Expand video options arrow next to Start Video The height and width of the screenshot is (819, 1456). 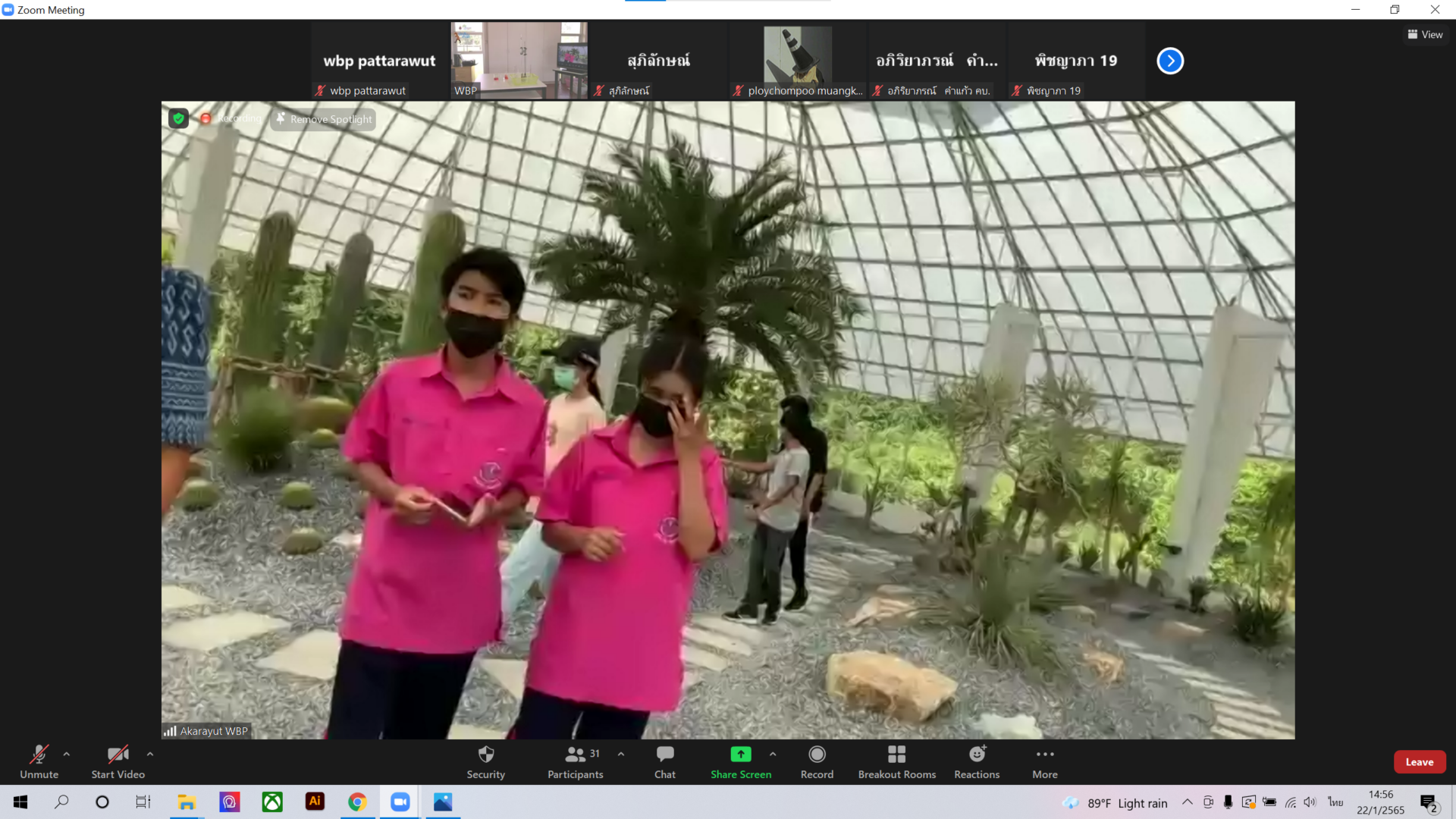point(150,754)
